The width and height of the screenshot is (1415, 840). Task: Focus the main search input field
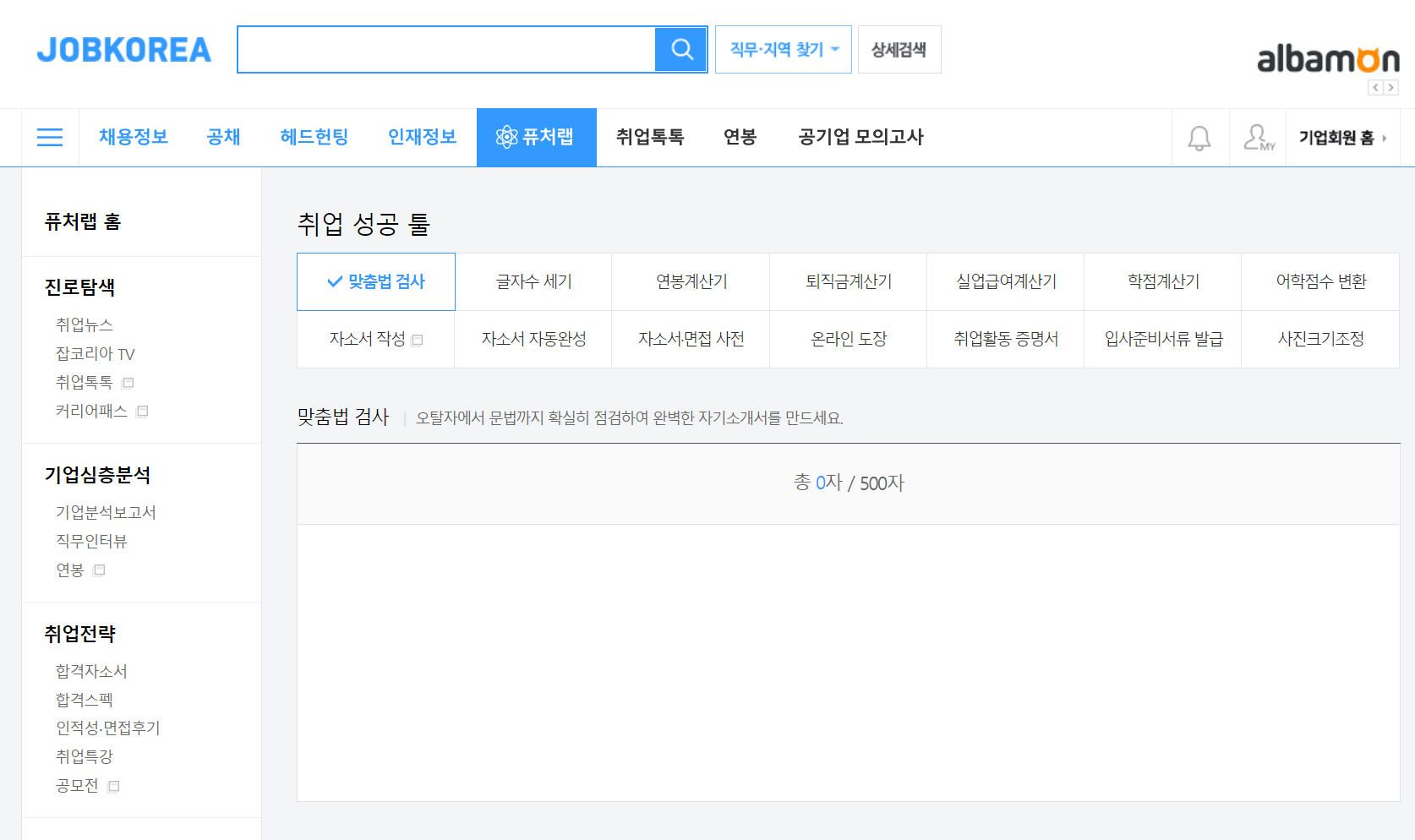point(446,50)
